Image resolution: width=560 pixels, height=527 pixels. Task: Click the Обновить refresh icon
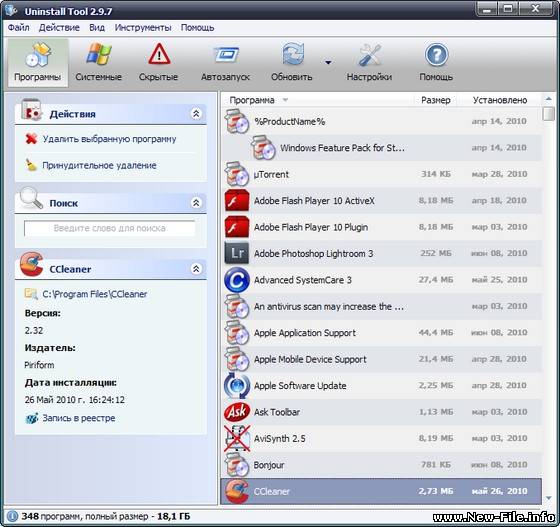pos(293,55)
